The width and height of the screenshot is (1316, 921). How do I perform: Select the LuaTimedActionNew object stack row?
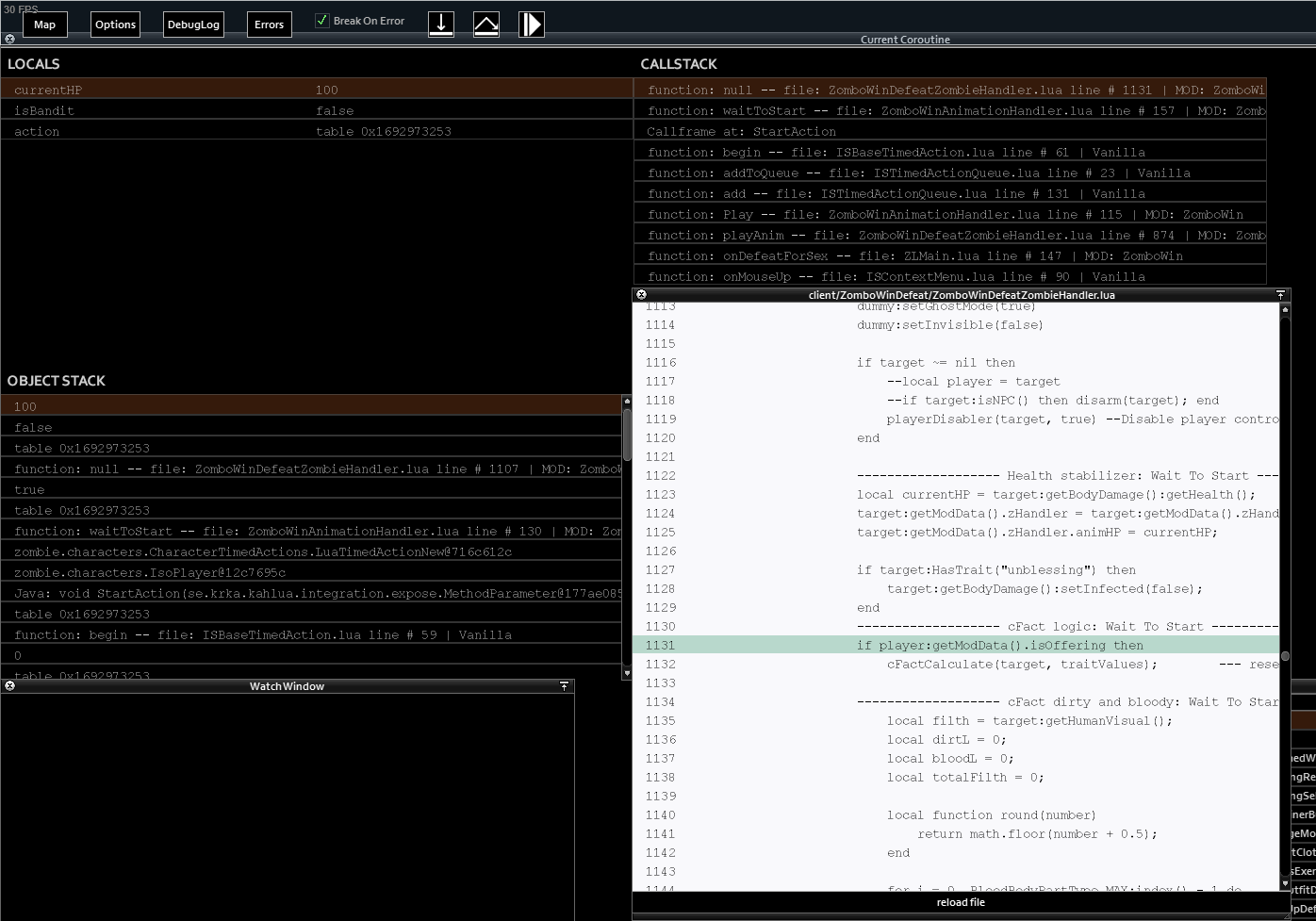pyautogui.click(x=311, y=551)
